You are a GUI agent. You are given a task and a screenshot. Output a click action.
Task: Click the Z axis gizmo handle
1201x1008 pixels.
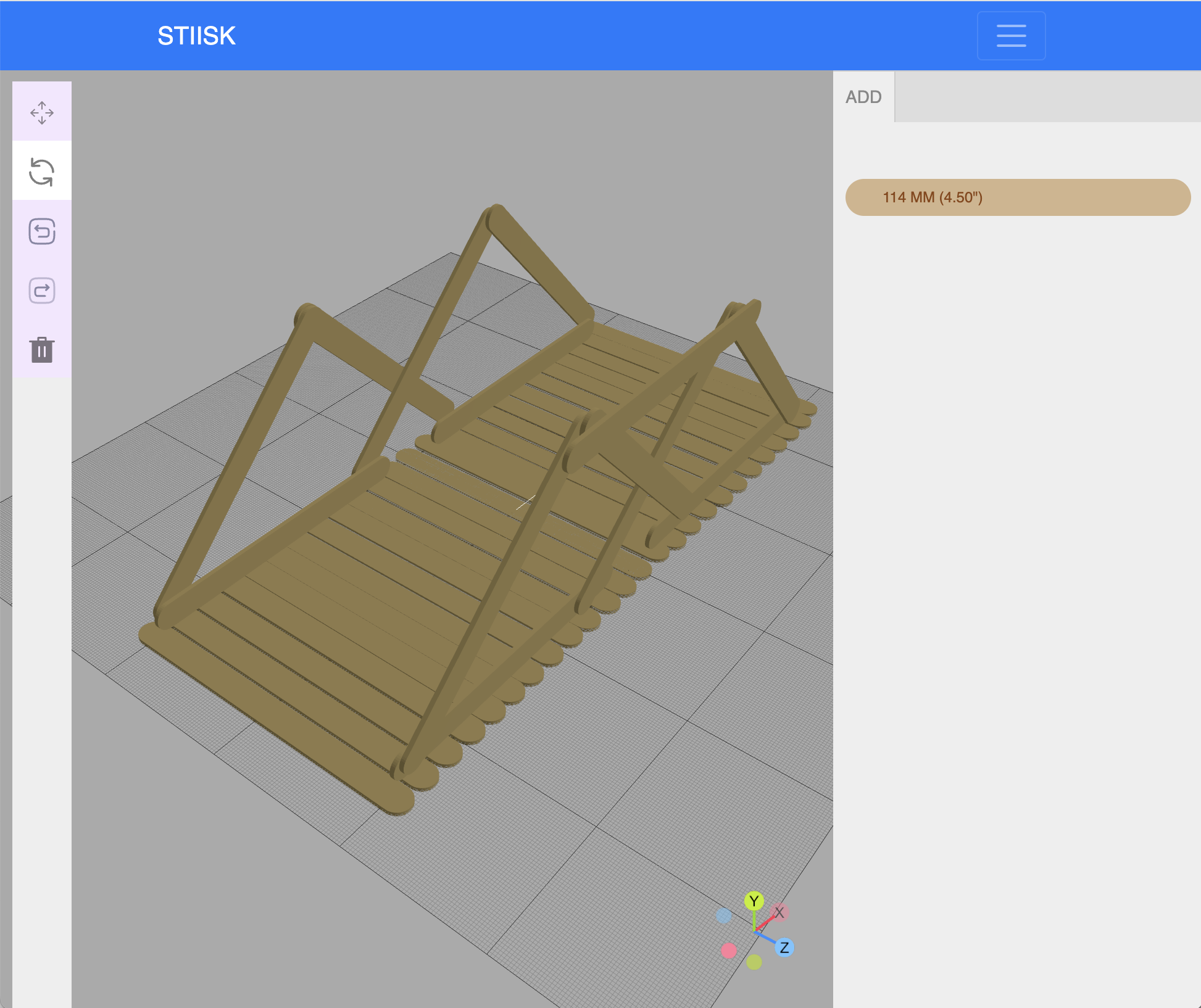click(x=784, y=948)
